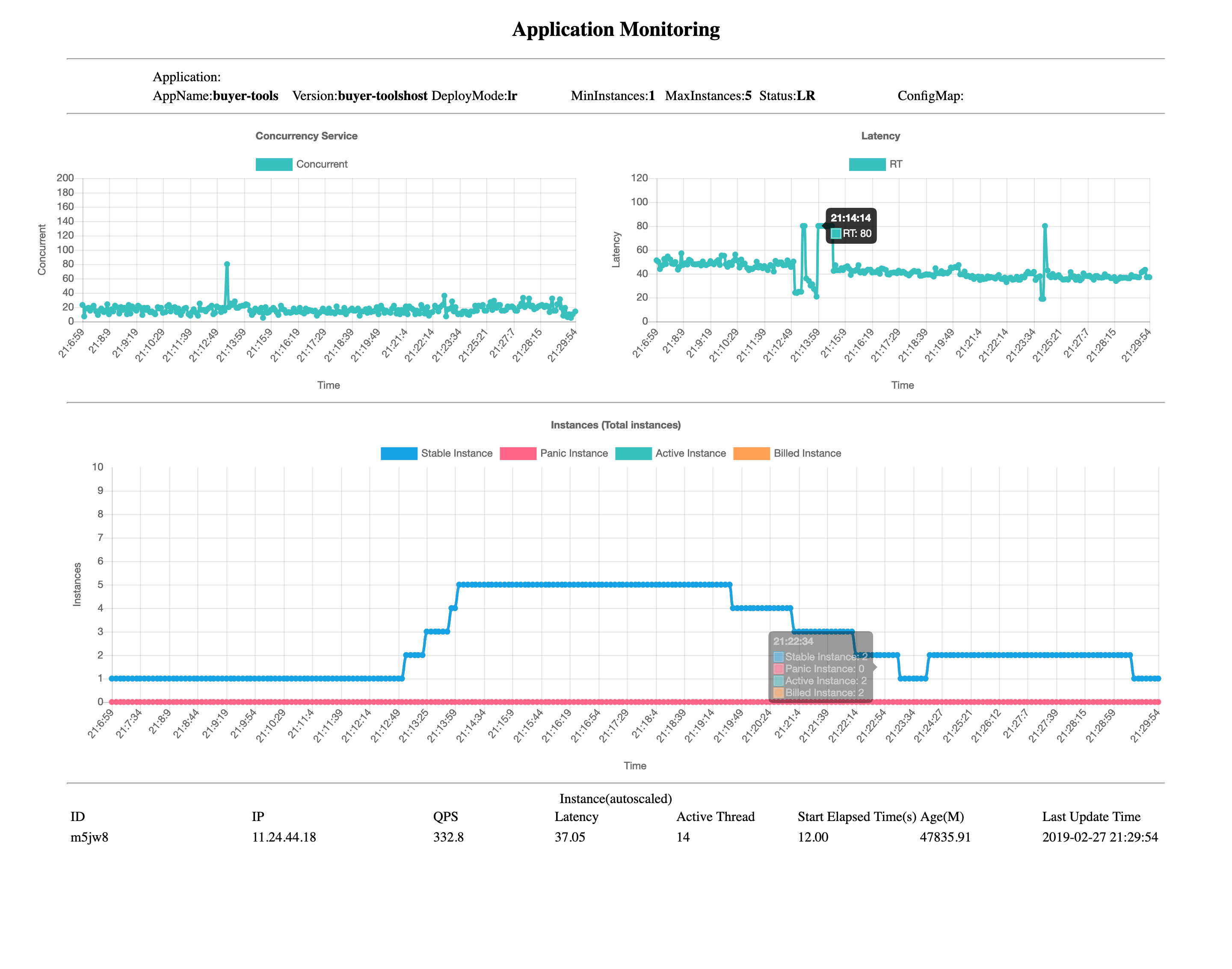The image size is (1232, 969).
Task: Toggle the Concurrent legend swatch
Action: (273, 165)
